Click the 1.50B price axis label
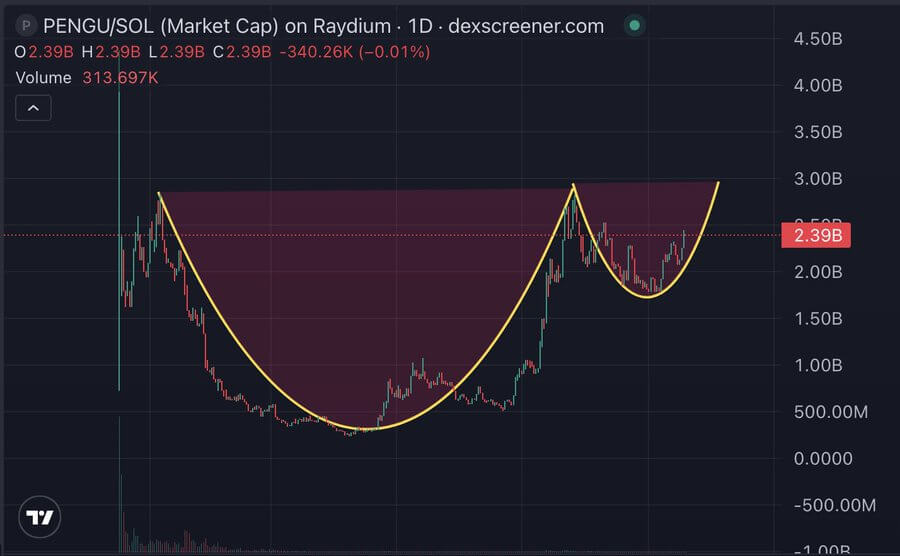 818,318
